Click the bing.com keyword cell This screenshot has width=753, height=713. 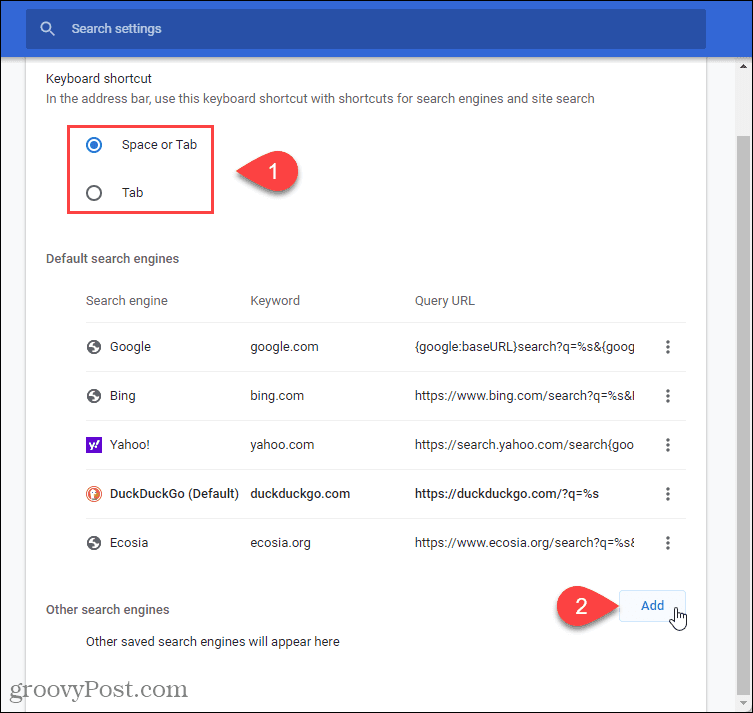pos(277,396)
